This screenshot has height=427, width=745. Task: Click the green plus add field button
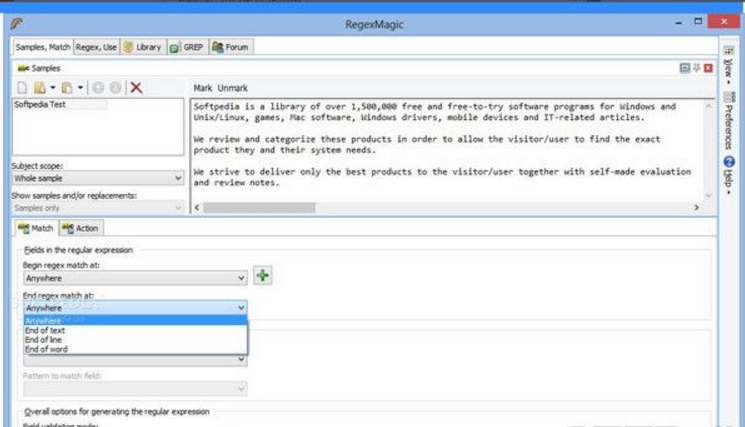[x=263, y=275]
